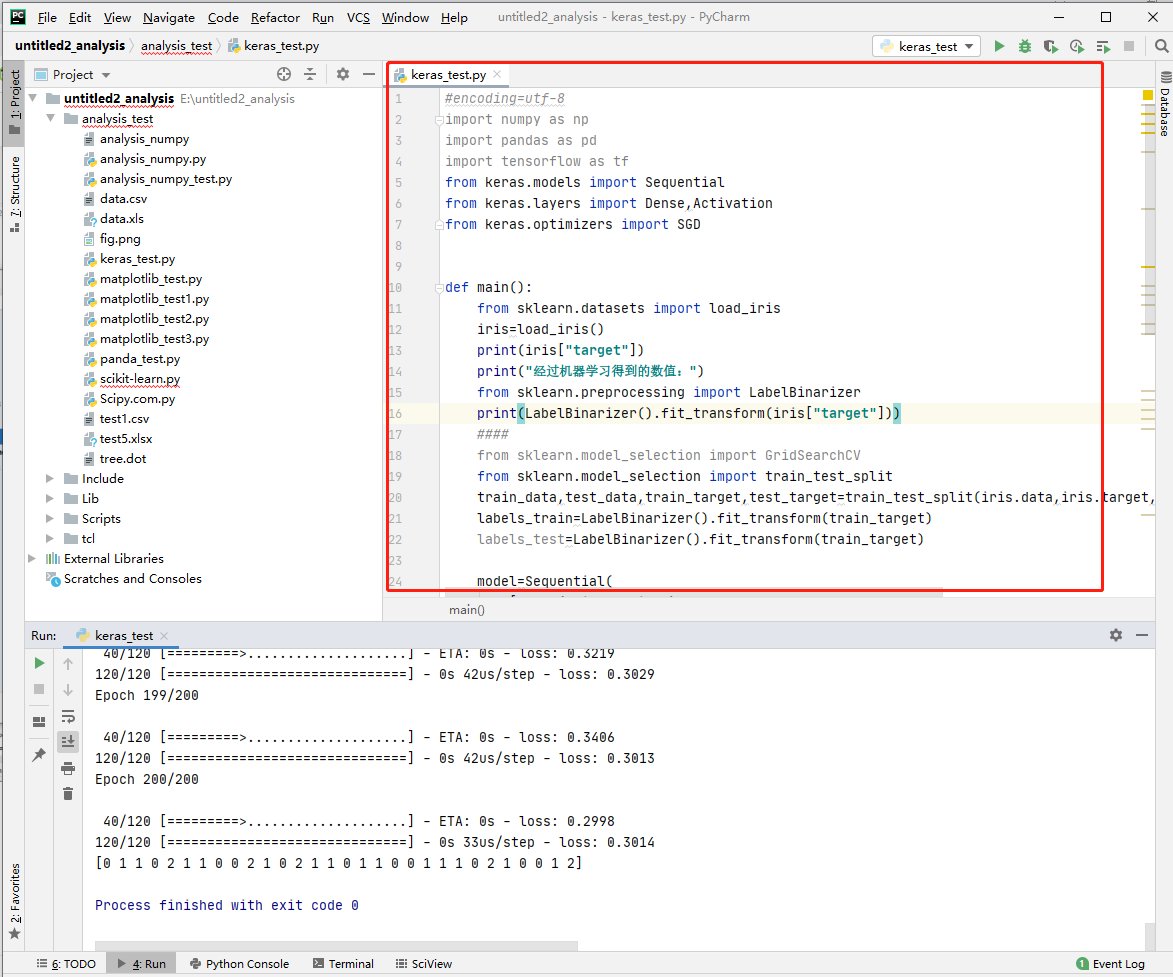The height and width of the screenshot is (977, 1173).
Task: Rerun keras_test in Run panel
Action: (39, 663)
